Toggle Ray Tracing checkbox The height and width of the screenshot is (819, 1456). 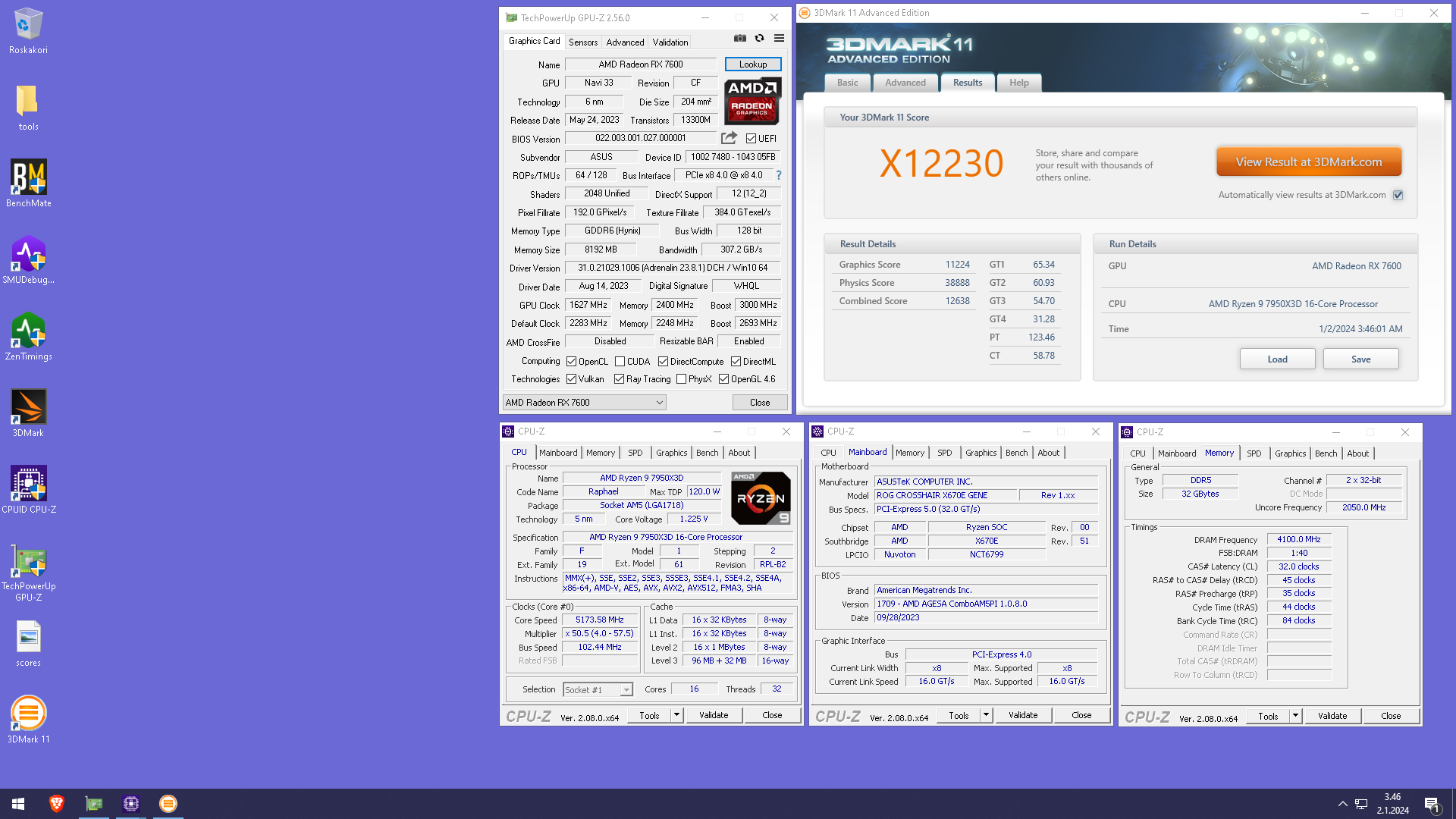[x=619, y=379]
